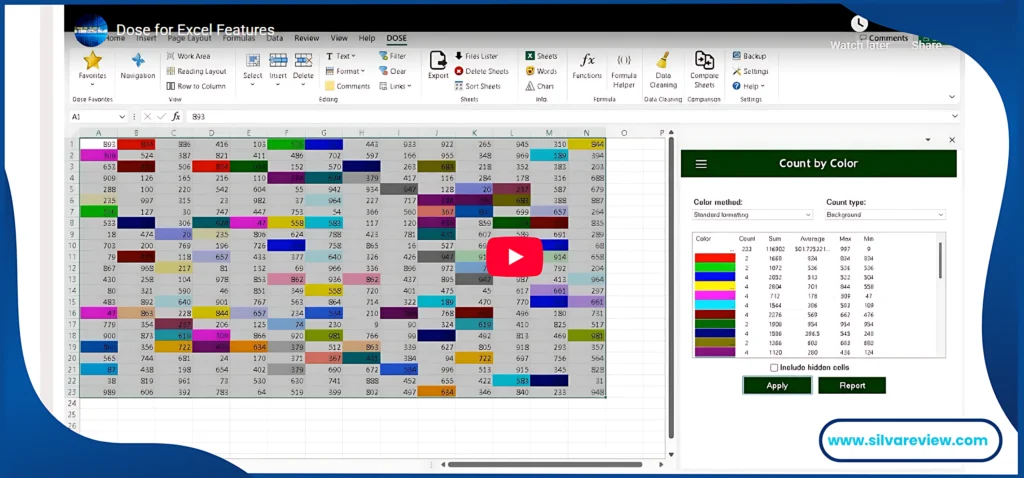The height and width of the screenshot is (478, 1024).
Task: Open the Name Box dropdown arrow
Action: tap(121, 117)
